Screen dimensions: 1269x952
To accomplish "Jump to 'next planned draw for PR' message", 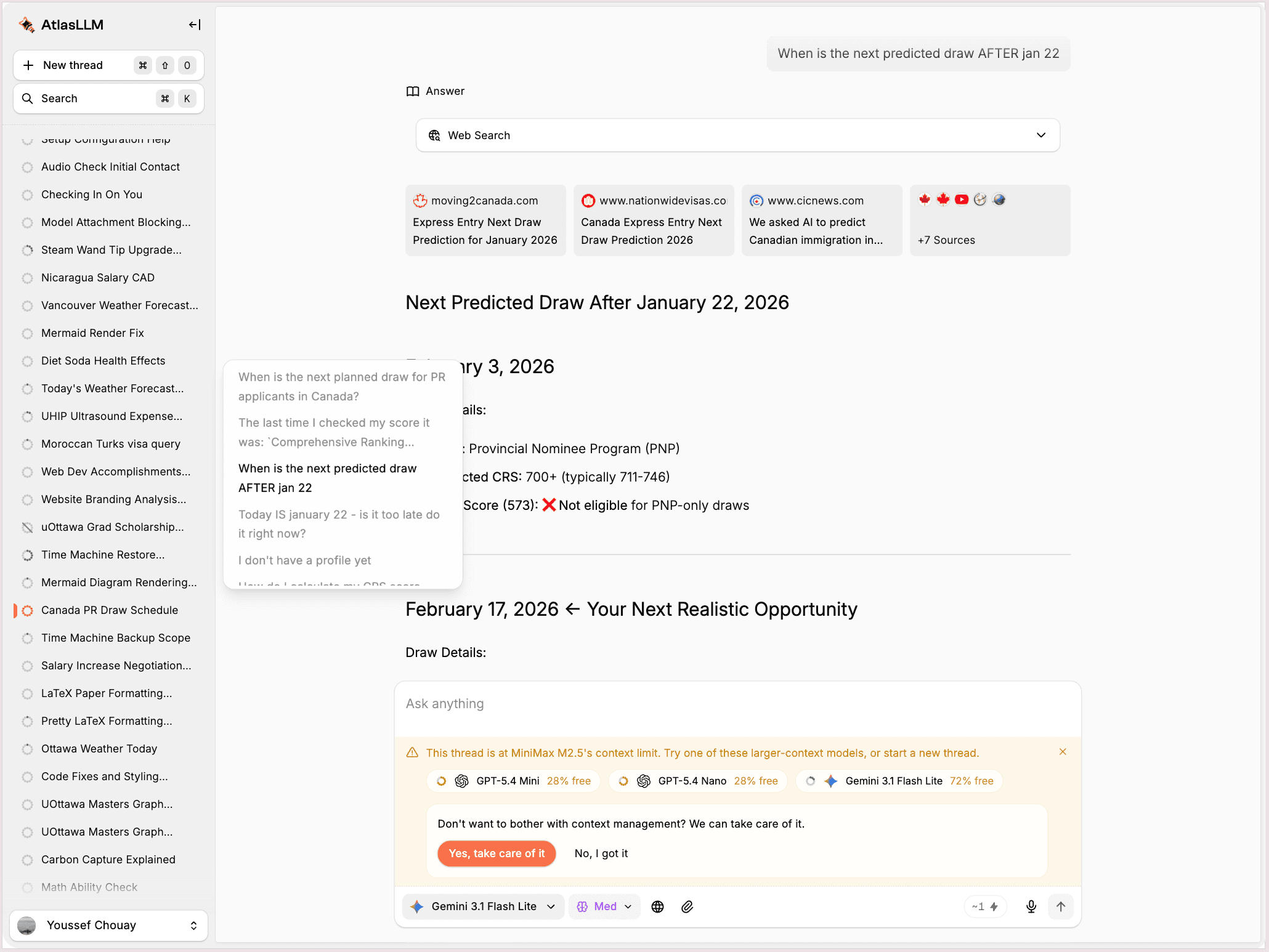I will (342, 387).
